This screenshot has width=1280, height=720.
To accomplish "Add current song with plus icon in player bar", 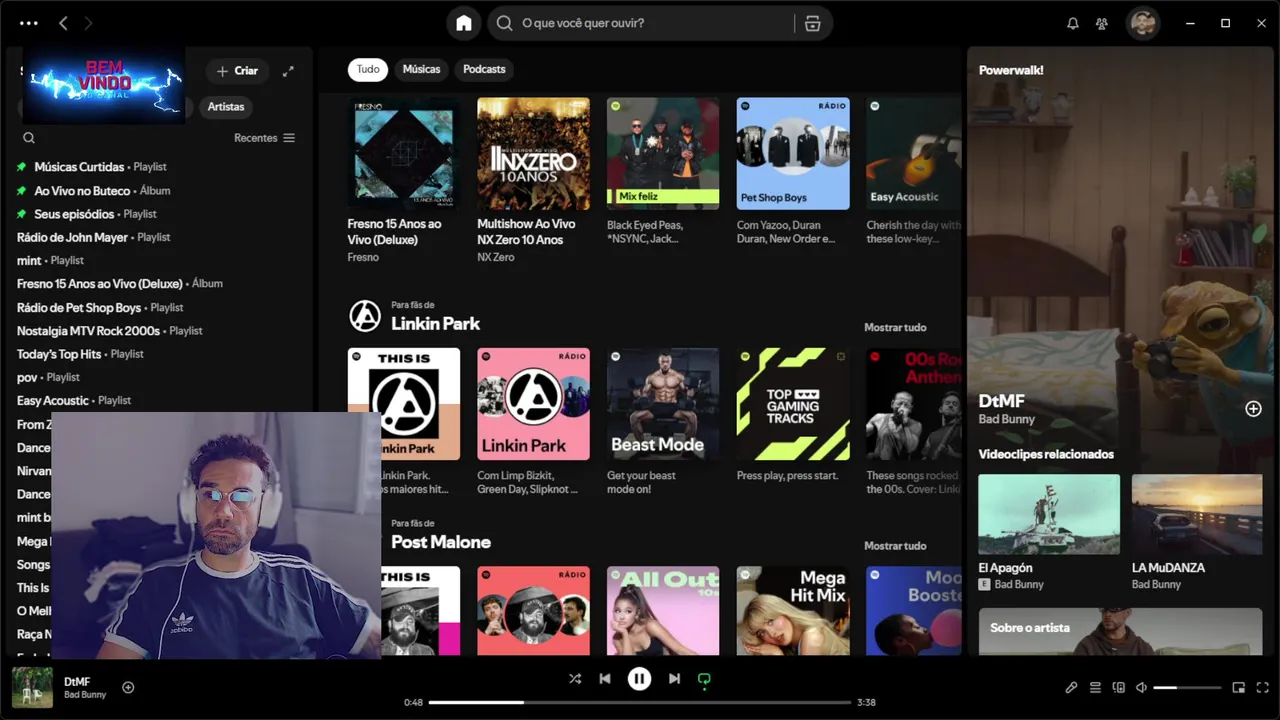I will pyautogui.click(x=128, y=687).
